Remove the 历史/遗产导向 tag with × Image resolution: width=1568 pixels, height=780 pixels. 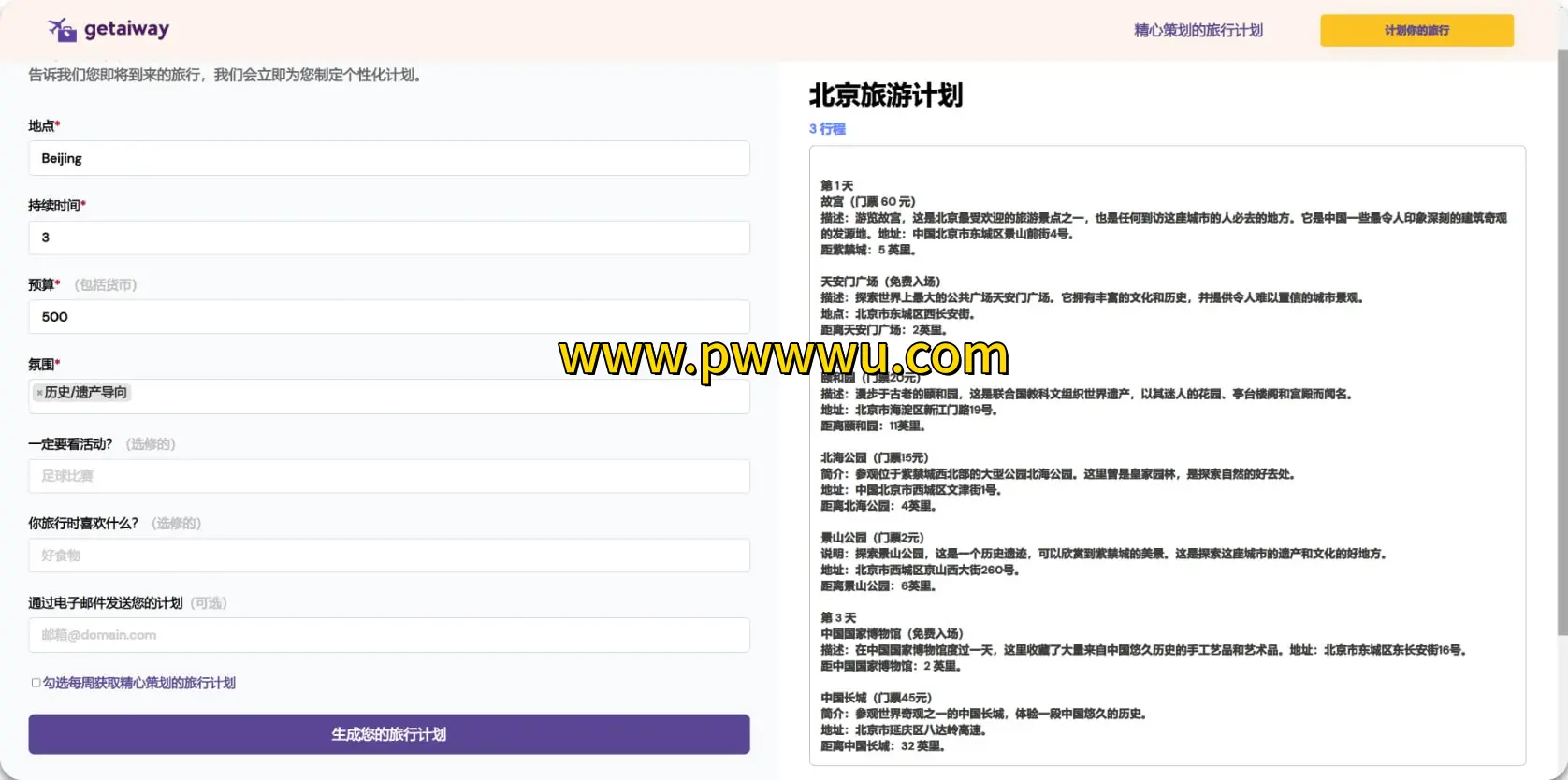click(39, 393)
